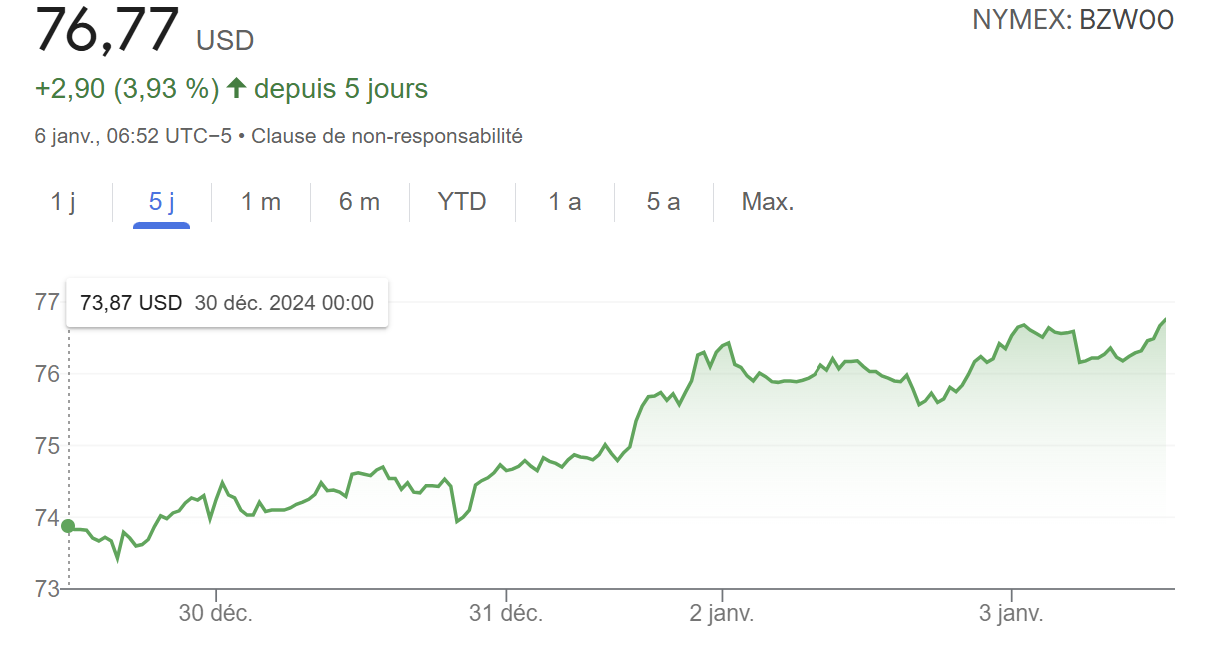Viewport: 1230px width, 649px height.
Task: Open Clause de non-responsabilité link
Action: pos(387,136)
